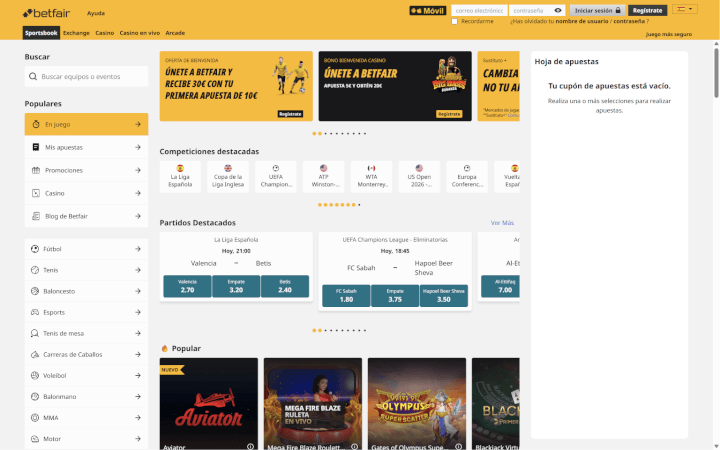The height and width of the screenshot is (450, 720).
Task: Go to the Arcade tab
Action: (x=175, y=33)
